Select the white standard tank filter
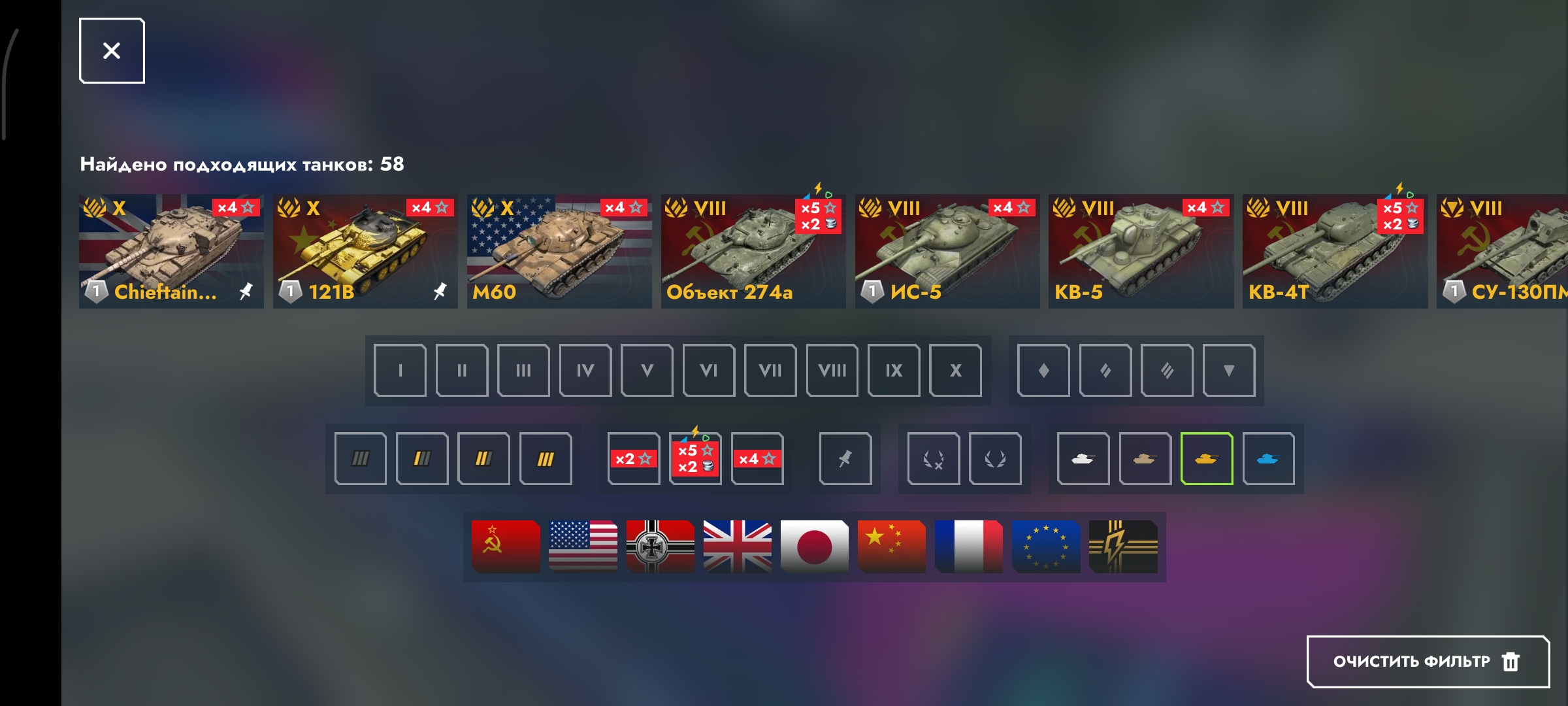 pyautogui.click(x=1083, y=459)
